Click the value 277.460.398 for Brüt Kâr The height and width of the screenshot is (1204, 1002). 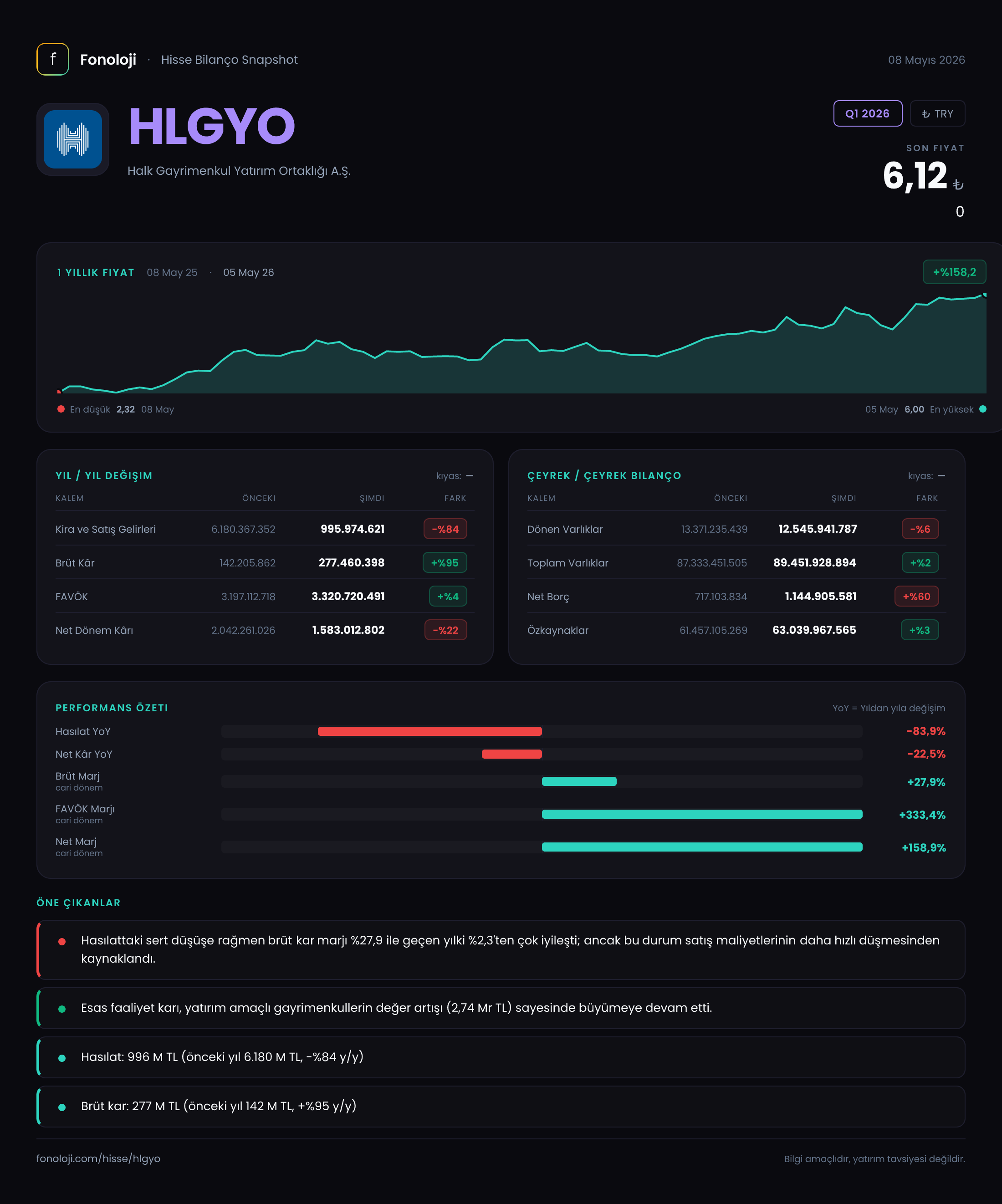[x=352, y=563]
